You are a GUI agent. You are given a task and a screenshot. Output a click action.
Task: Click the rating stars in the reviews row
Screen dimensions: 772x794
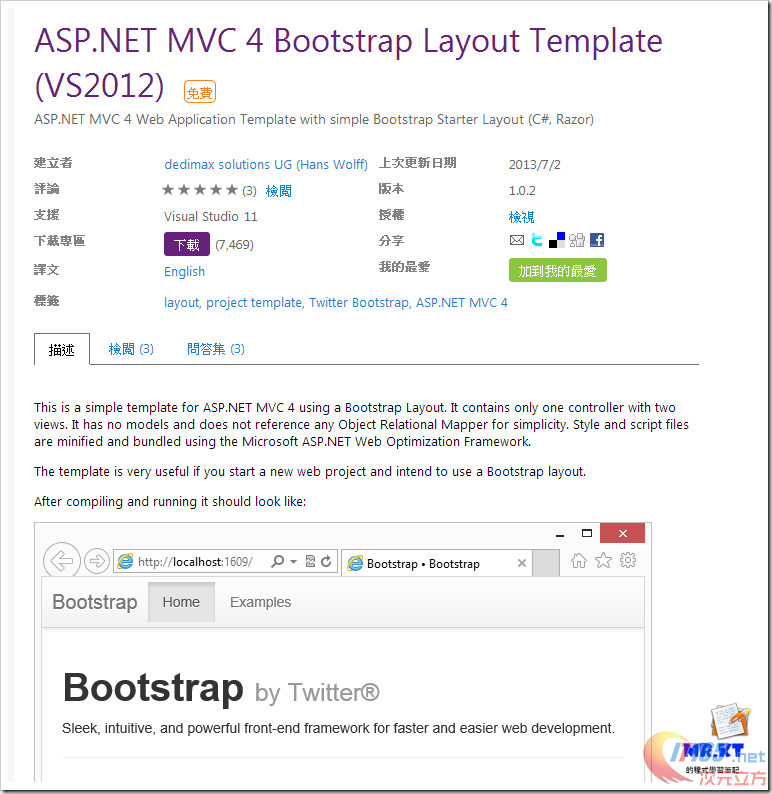click(199, 190)
